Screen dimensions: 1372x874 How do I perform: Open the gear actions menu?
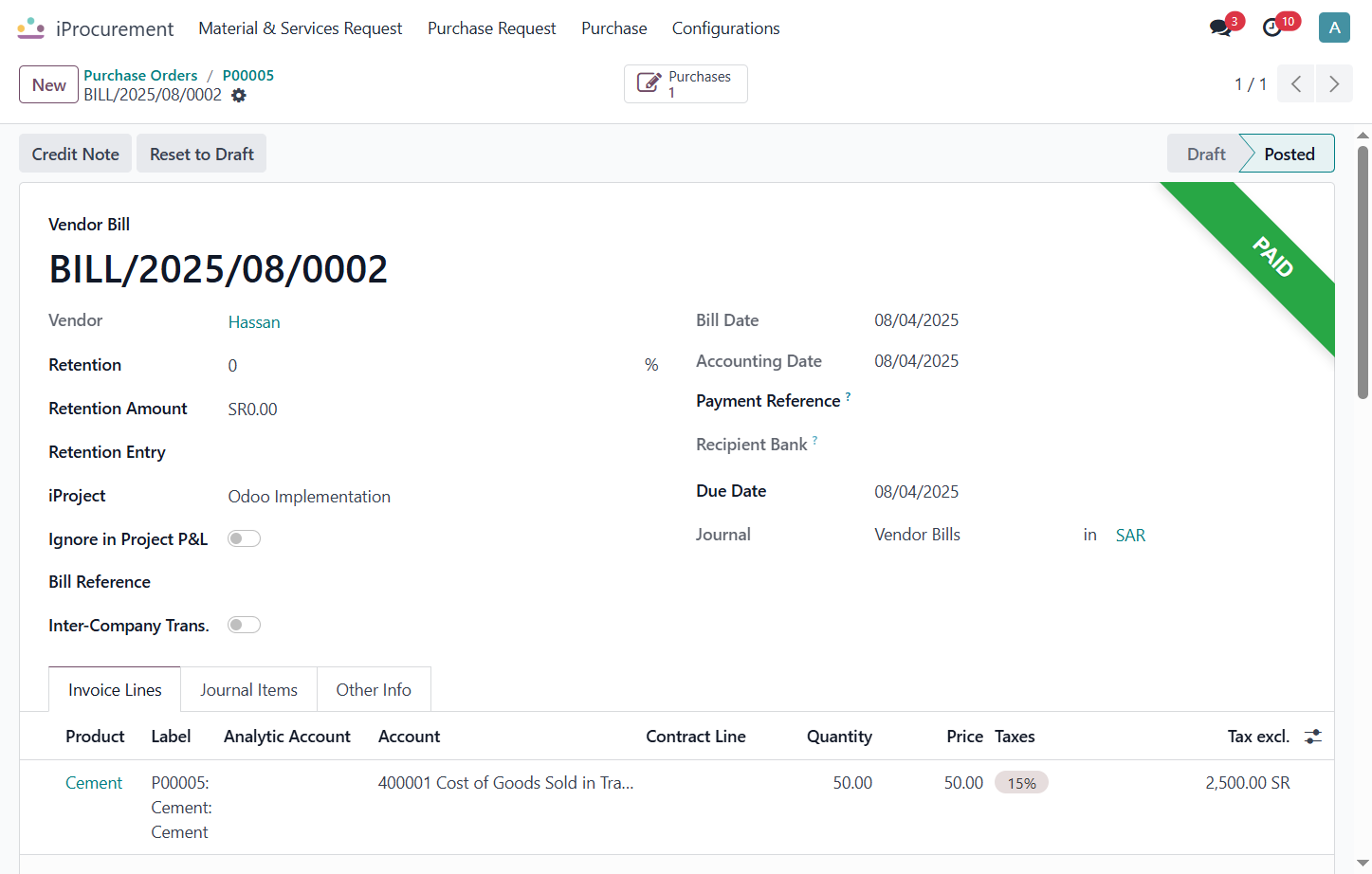click(x=239, y=96)
